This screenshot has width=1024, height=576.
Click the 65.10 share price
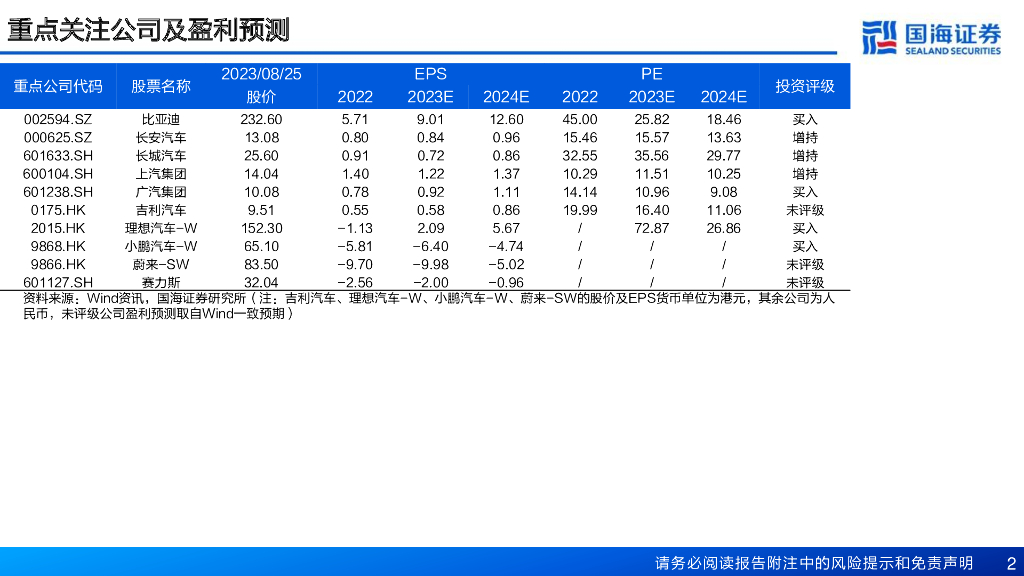click(261, 247)
